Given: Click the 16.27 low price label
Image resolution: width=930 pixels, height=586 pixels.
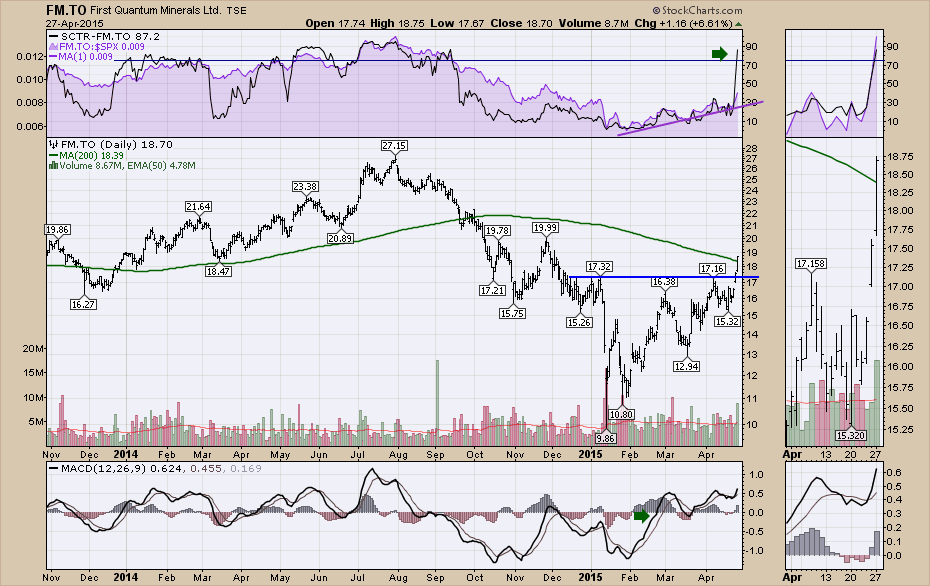Looking at the screenshot, I should [84, 304].
